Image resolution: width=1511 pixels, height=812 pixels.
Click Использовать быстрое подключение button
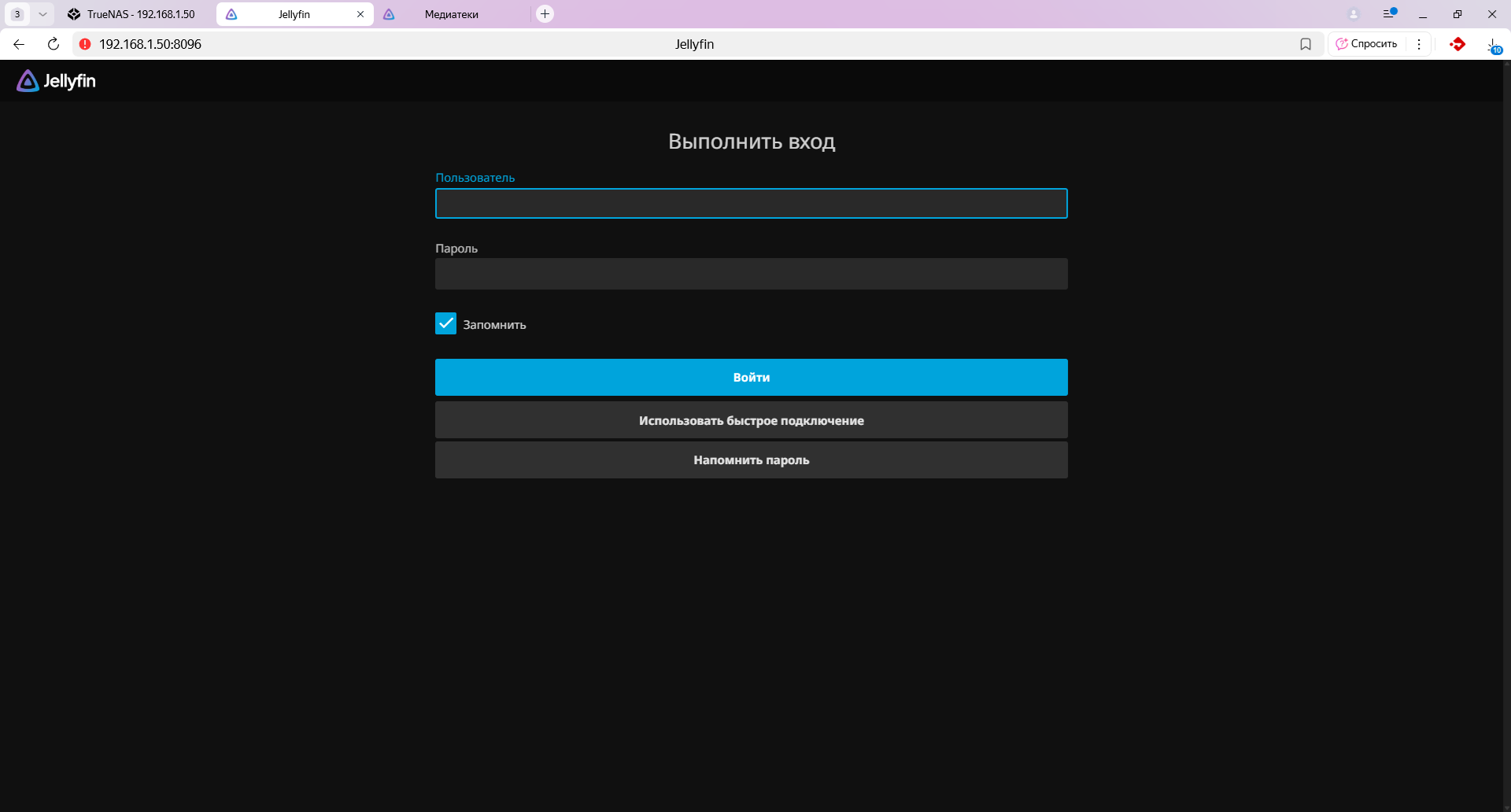(x=751, y=420)
